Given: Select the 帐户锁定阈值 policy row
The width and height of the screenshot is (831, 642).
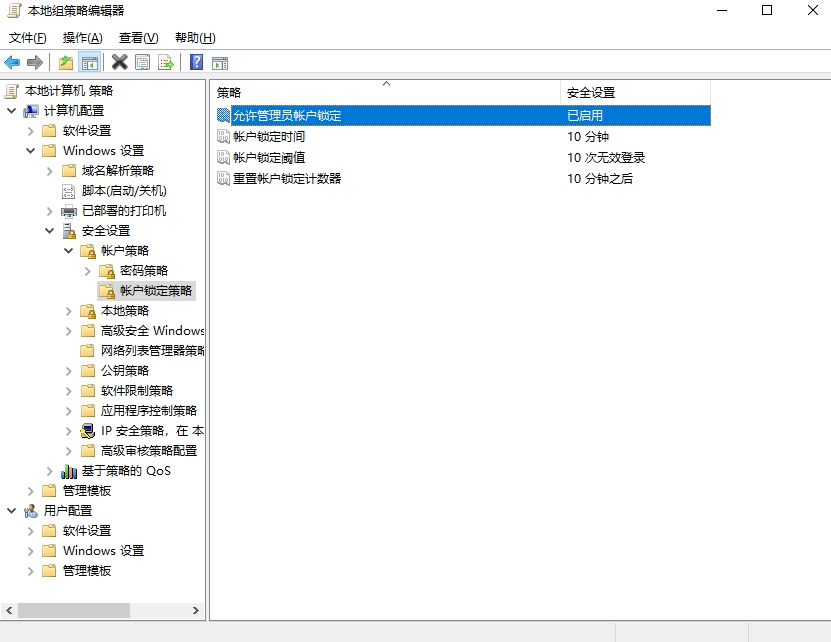Looking at the screenshot, I should [x=268, y=158].
